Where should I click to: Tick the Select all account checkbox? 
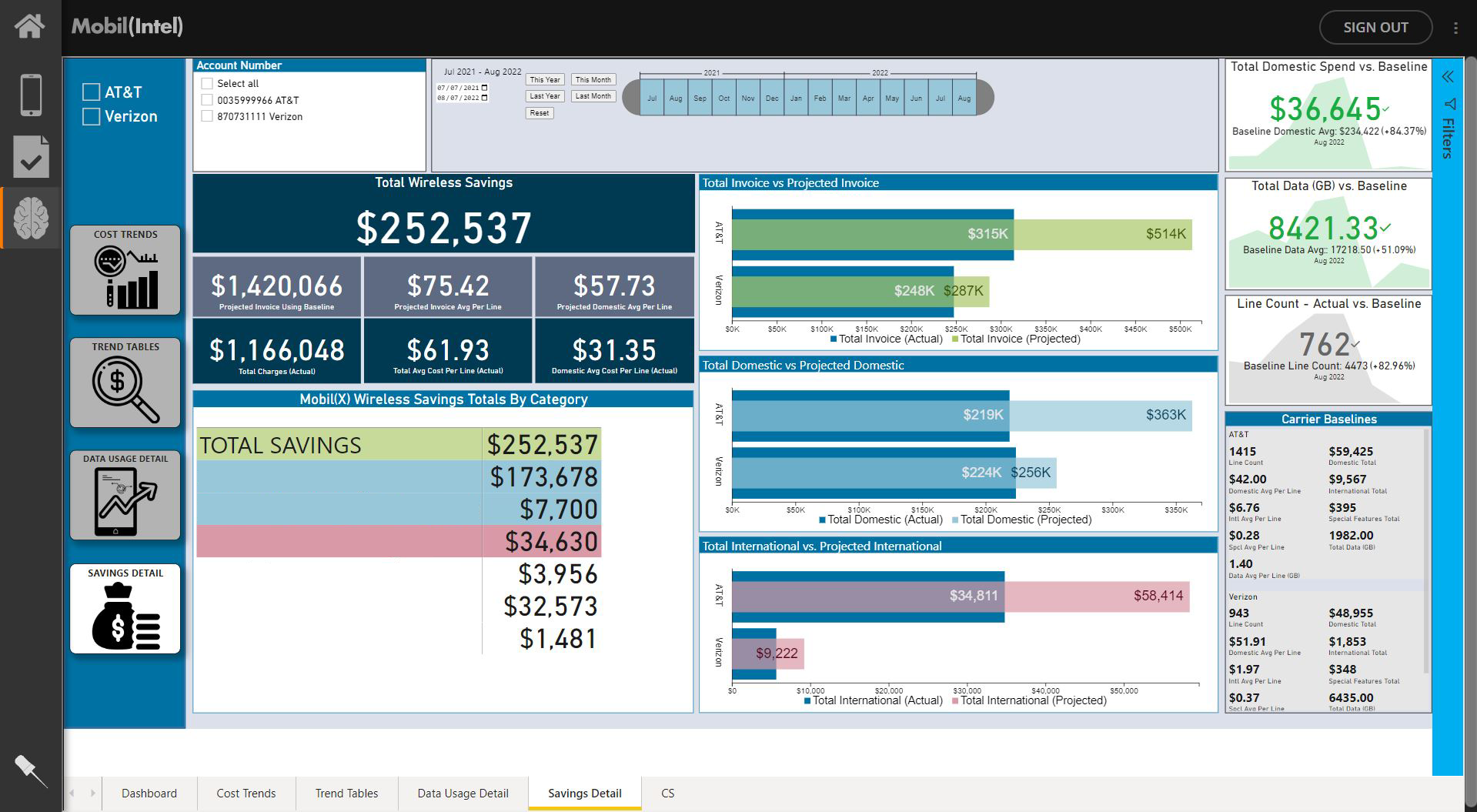coord(207,83)
